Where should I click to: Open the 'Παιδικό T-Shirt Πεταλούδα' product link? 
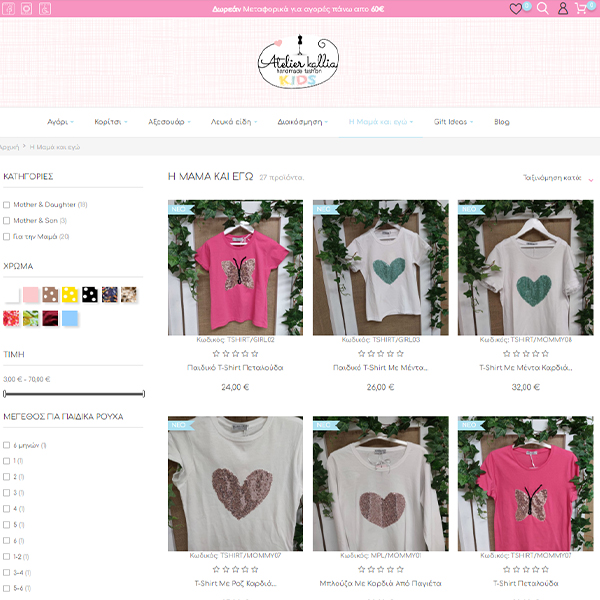236,368
